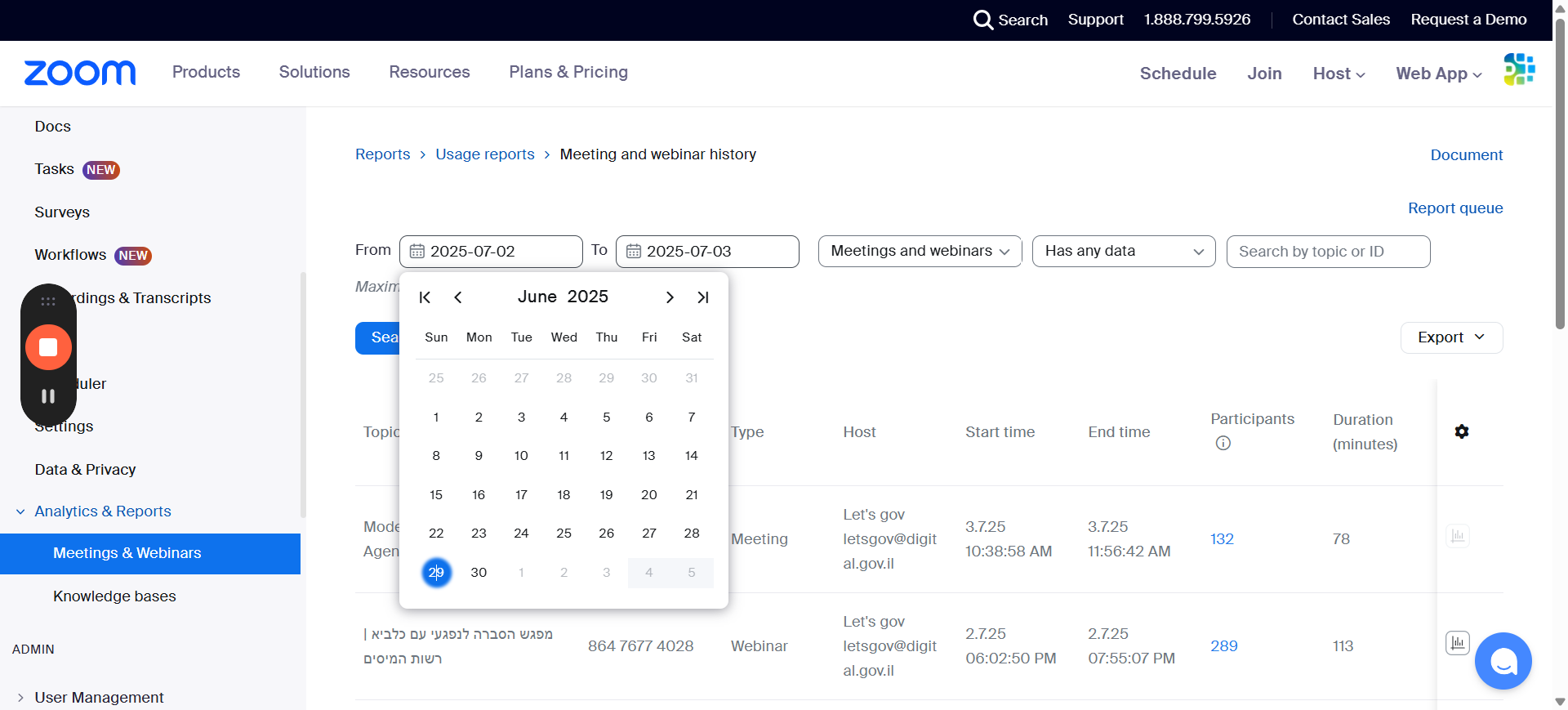Viewport: 1568px width, 710px height.
Task: Stop the screen recording
Action: (x=48, y=347)
